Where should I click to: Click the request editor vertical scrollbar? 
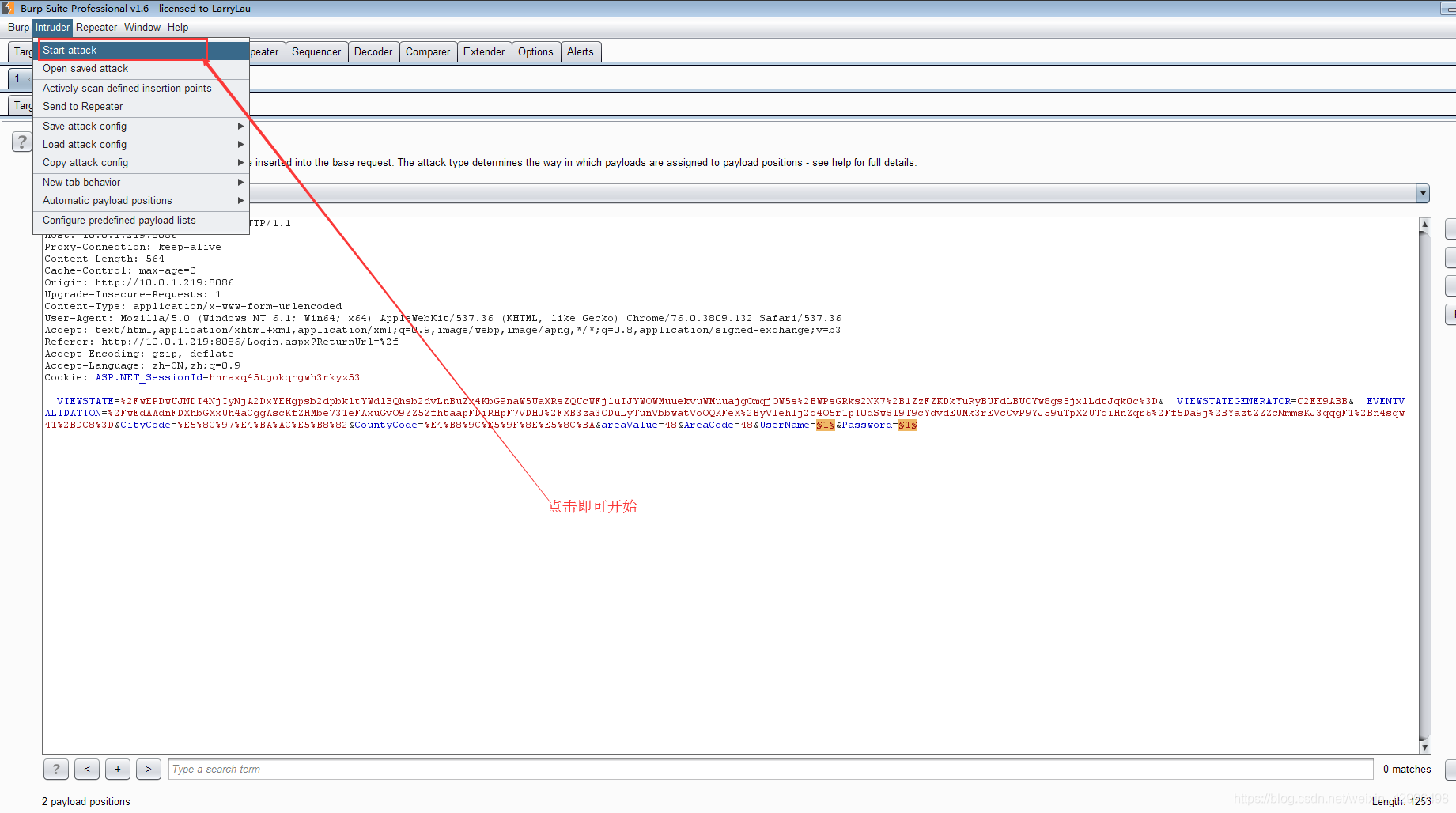(1424, 486)
